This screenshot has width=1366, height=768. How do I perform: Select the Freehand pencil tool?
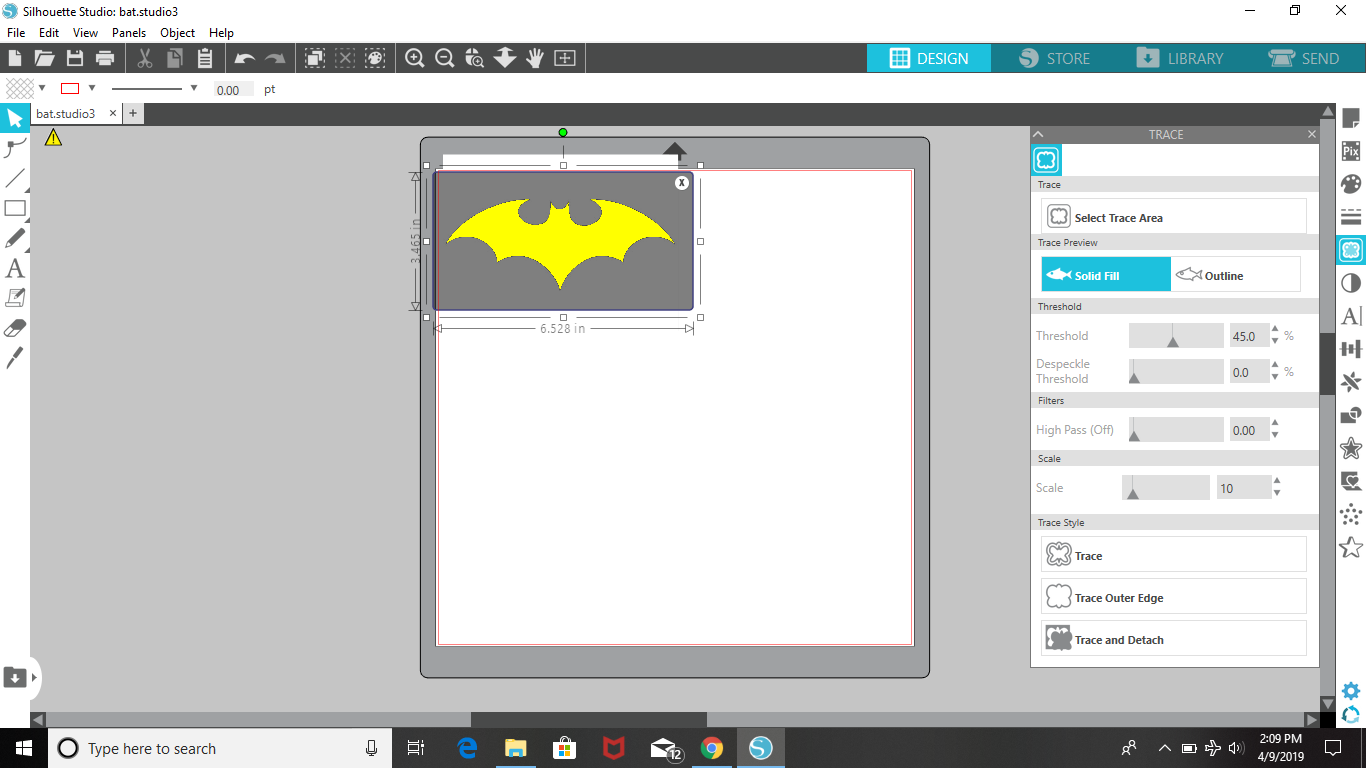pyautogui.click(x=15, y=238)
